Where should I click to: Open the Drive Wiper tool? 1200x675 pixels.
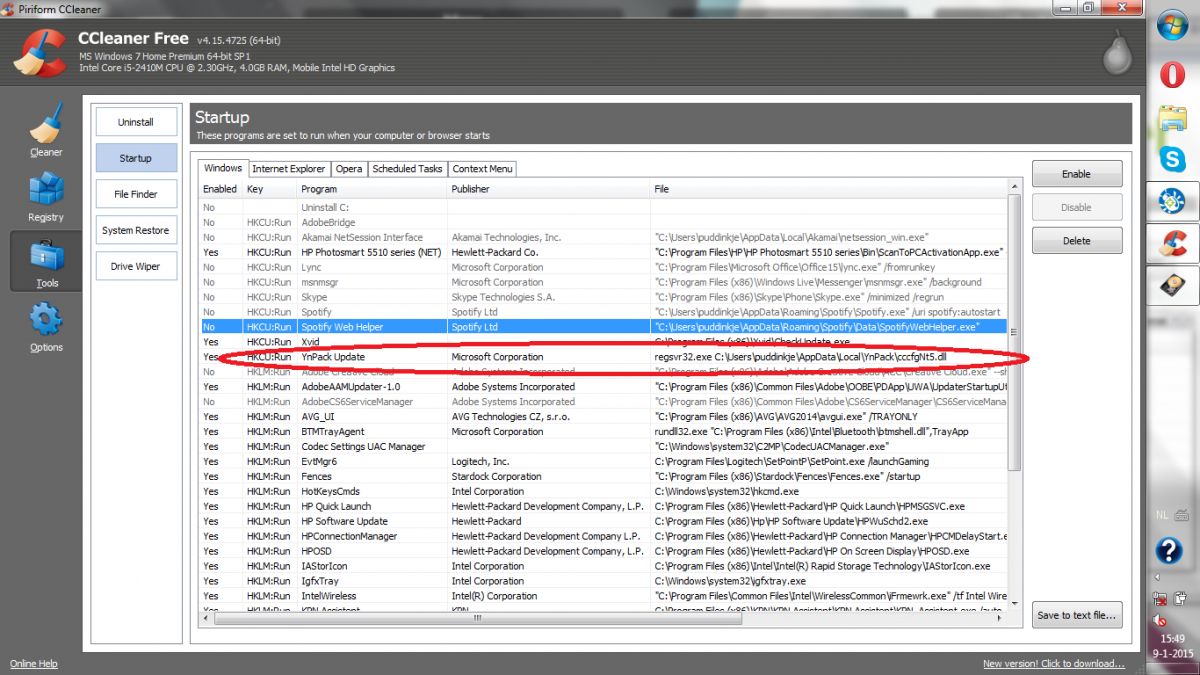tap(136, 266)
